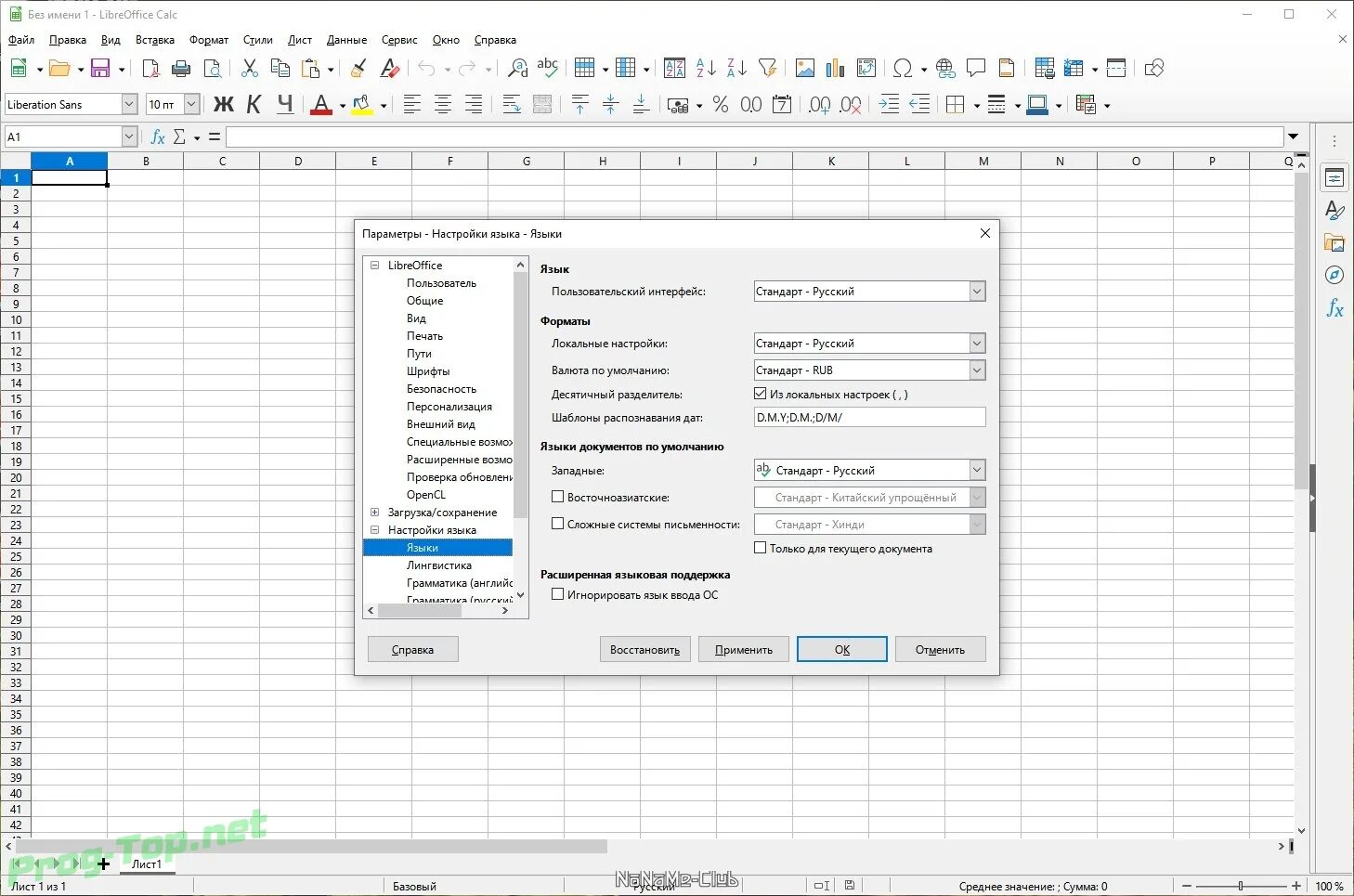Click the Center horizontally icon
Viewport: 1354px width, 896px height.
click(443, 105)
